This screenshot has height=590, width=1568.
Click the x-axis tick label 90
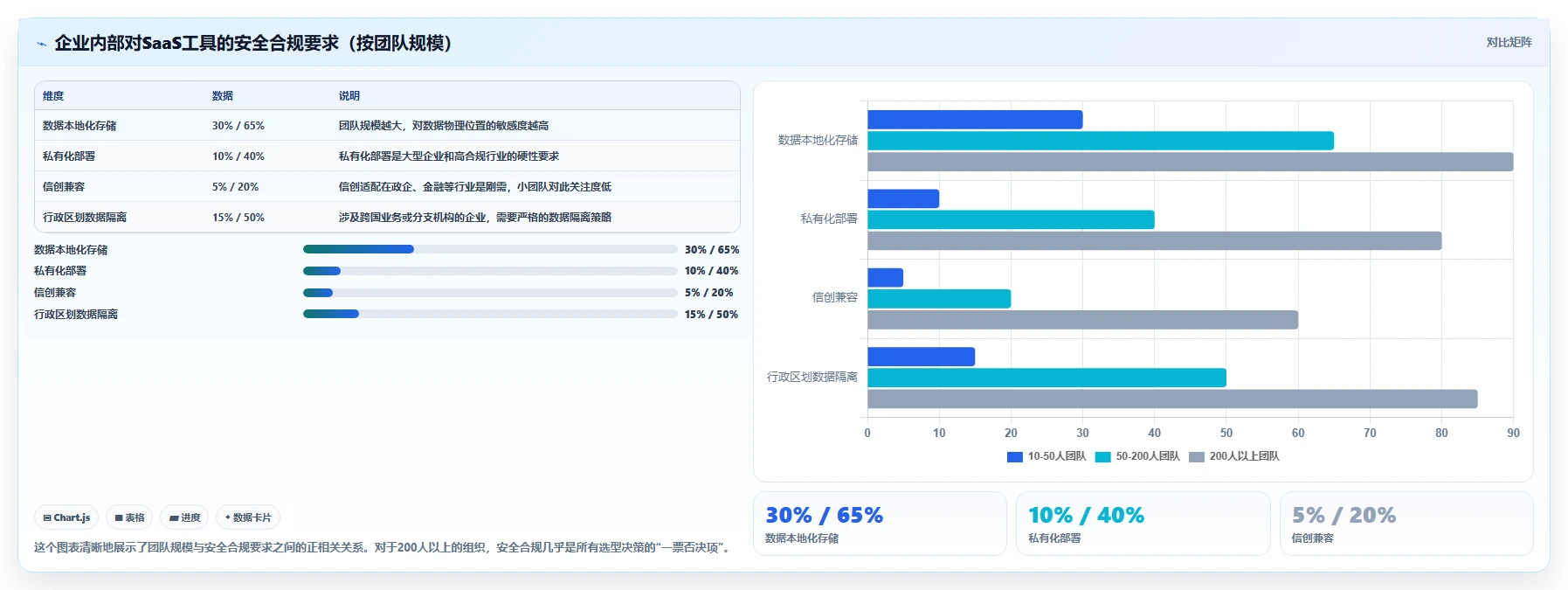tap(1513, 433)
